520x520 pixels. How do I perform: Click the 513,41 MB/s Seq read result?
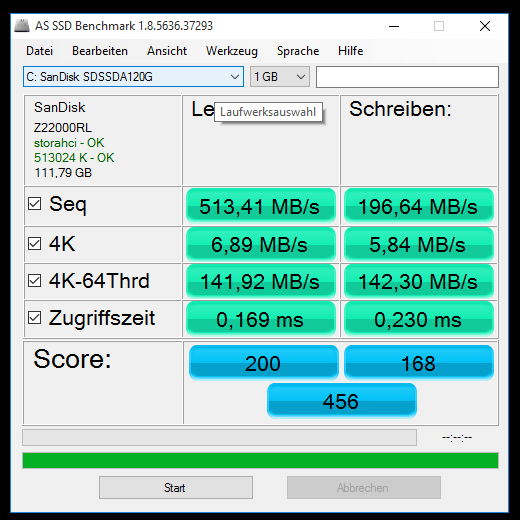click(x=261, y=206)
